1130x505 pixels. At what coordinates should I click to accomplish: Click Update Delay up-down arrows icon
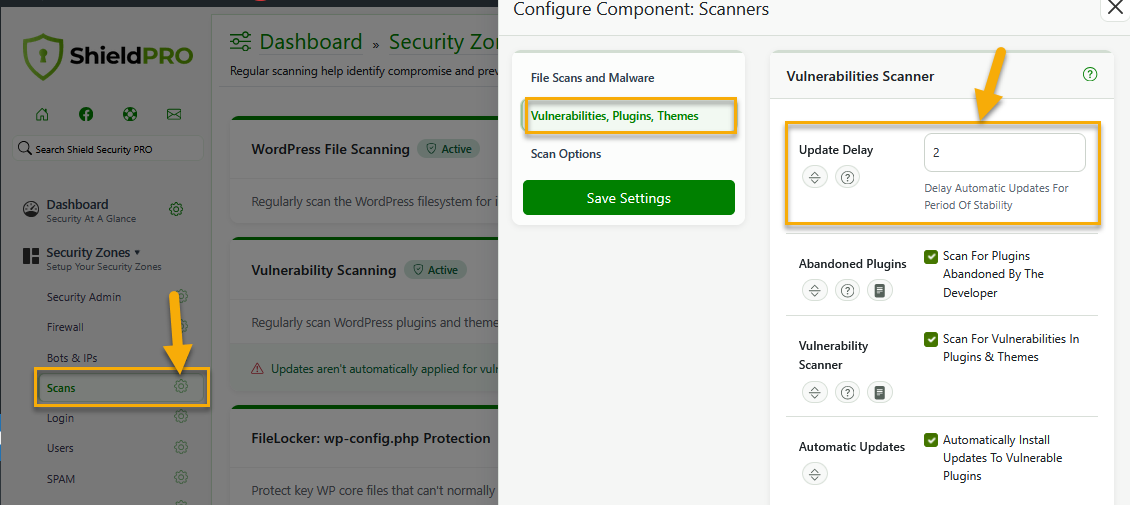[x=815, y=176]
